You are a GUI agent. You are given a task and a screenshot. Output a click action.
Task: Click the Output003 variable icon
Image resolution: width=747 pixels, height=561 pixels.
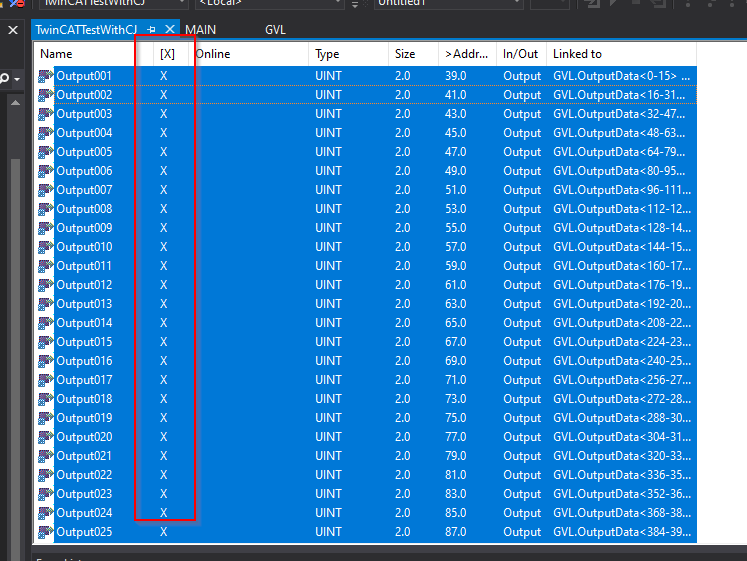pyautogui.click(x=46, y=114)
